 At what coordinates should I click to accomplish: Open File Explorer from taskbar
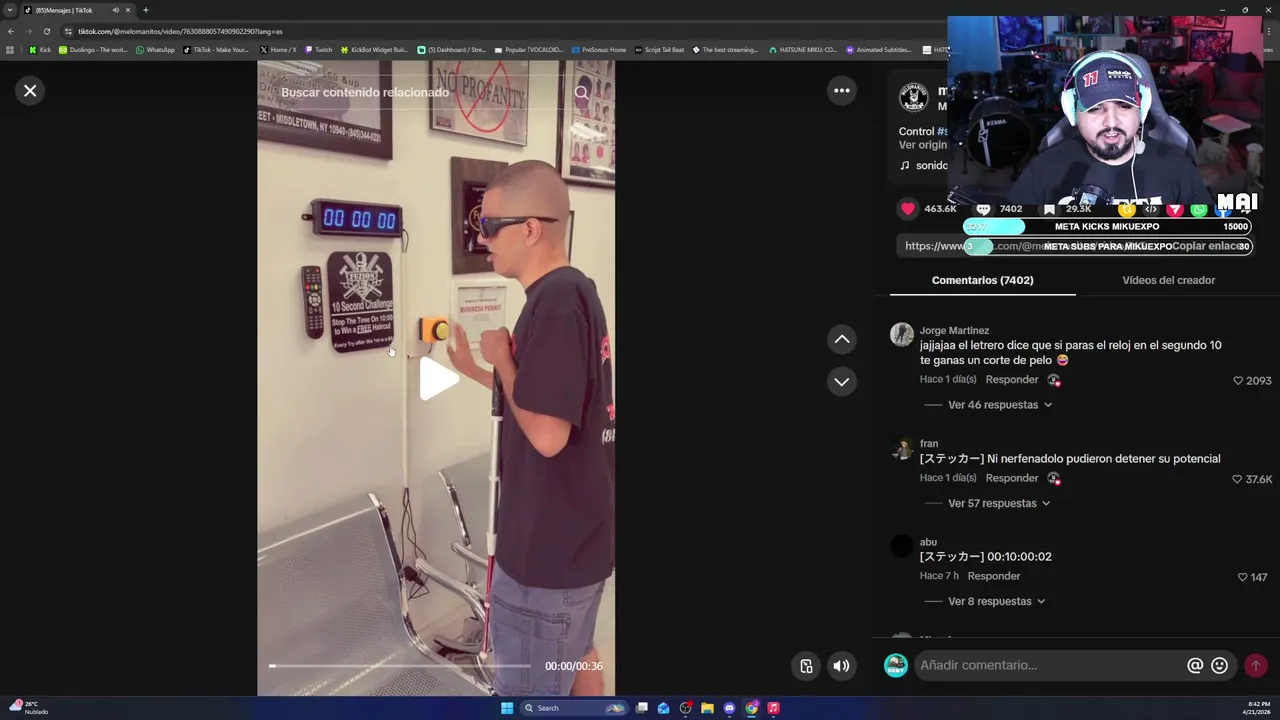point(707,708)
